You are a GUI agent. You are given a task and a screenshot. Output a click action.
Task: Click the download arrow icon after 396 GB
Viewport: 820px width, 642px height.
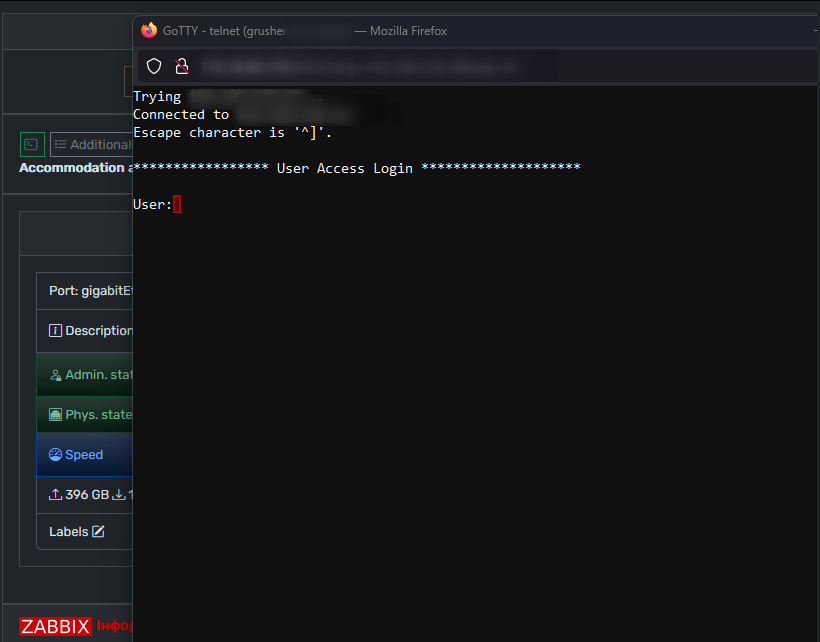119,494
